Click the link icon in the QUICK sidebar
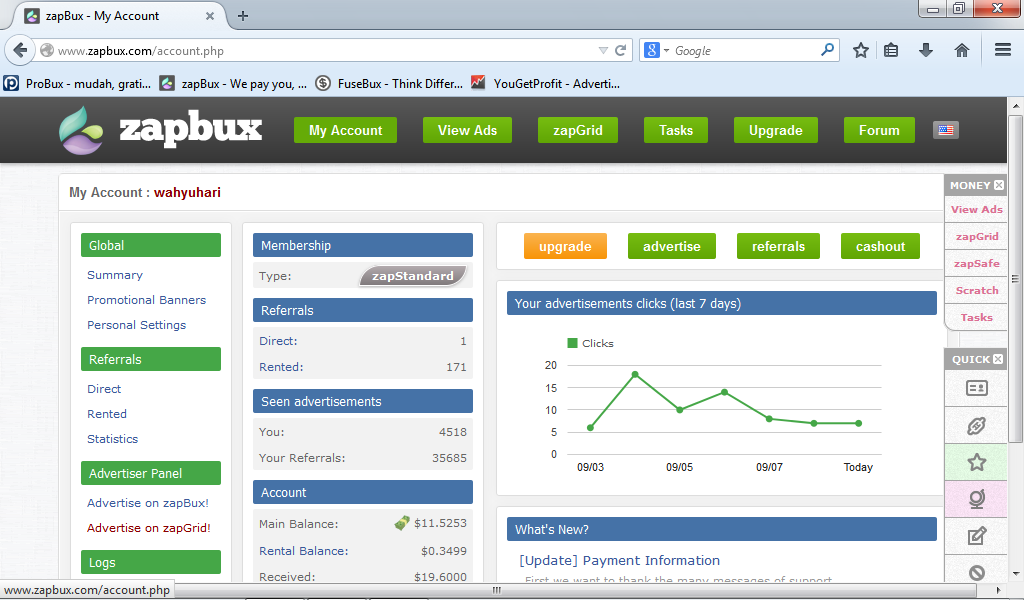The height and width of the screenshot is (600, 1024). tap(975, 425)
